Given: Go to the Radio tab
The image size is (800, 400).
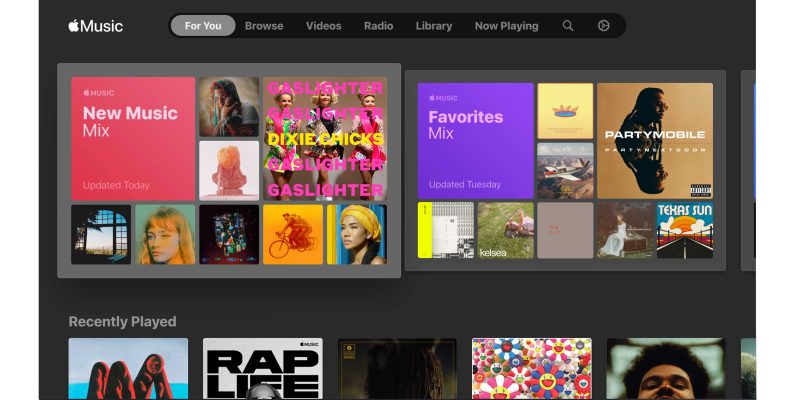Looking at the screenshot, I should tap(378, 26).
